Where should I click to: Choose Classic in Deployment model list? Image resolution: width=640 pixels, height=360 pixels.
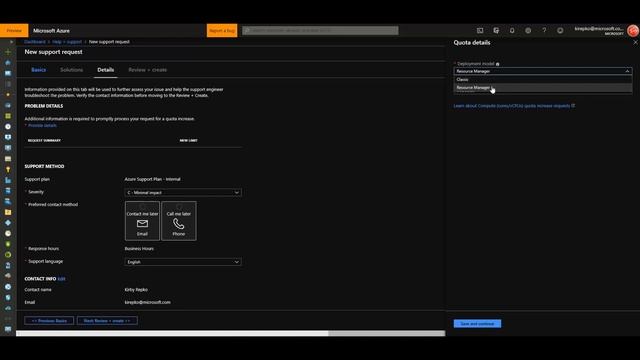point(543,80)
